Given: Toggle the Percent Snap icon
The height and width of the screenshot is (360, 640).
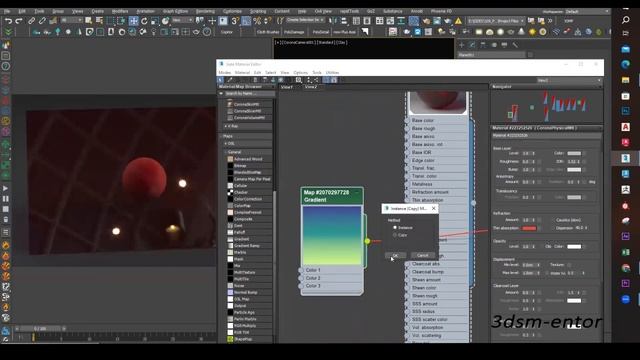Looking at the screenshot, I should pyautogui.click(x=257, y=21).
